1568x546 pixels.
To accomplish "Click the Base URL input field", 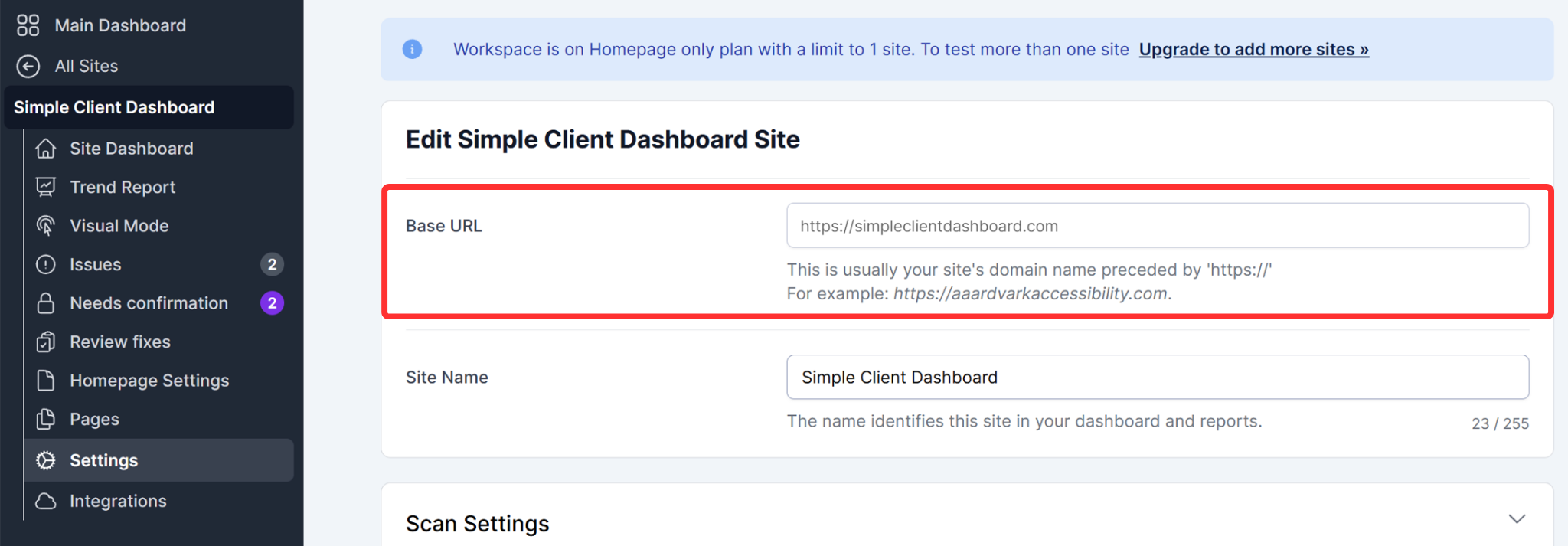I will pyautogui.click(x=1158, y=225).
